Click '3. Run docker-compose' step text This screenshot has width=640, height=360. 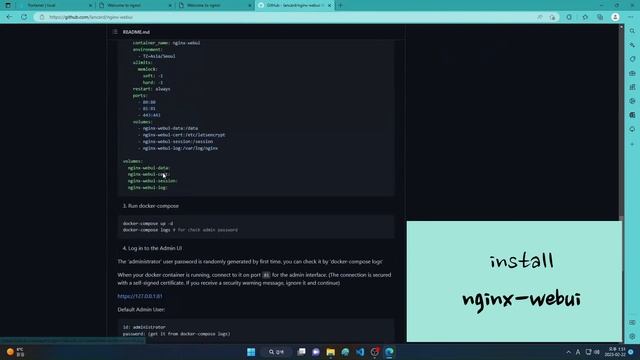coord(151,206)
